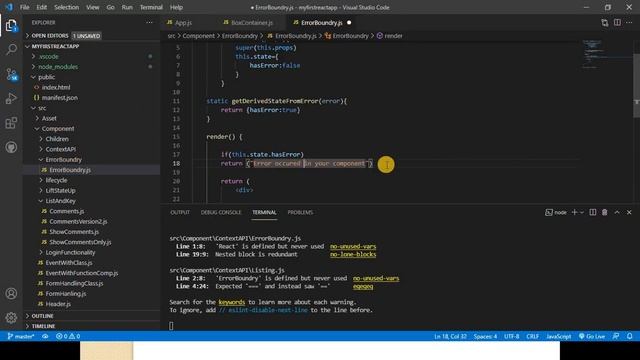Open the Search view in activity bar
640x360 pixels.
point(11,50)
